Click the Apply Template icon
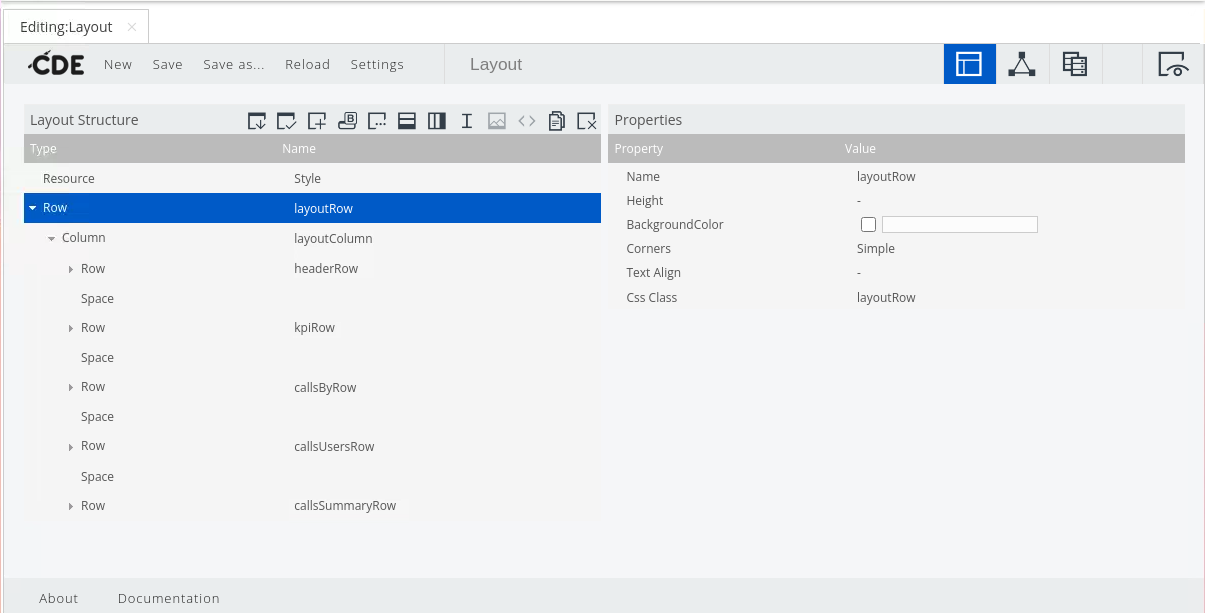The height and width of the screenshot is (613, 1205). click(287, 121)
